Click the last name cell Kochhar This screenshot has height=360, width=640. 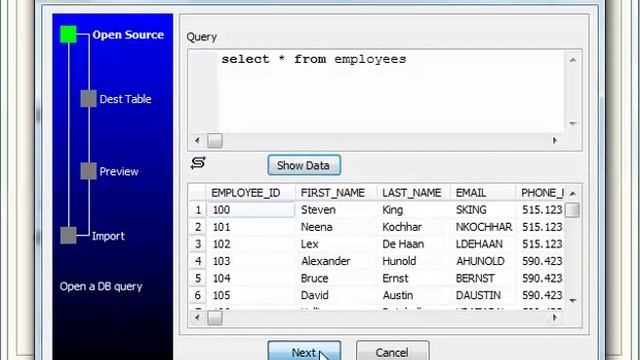click(x=414, y=227)
